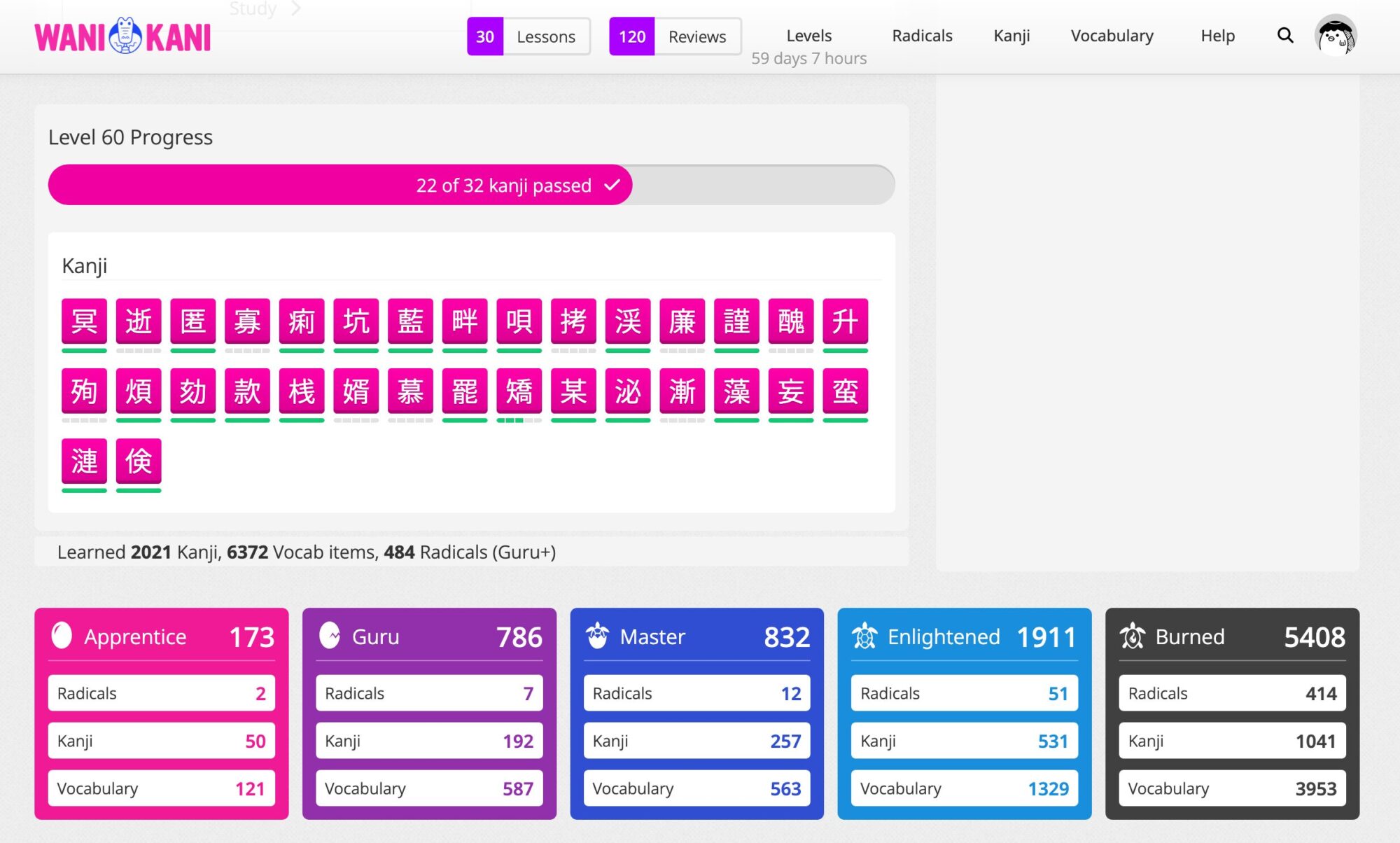Viewport: 1400px width, 843px height.
Task: Open Apprentice Kanji count row showing 50
Action: (x=161, y=741)
